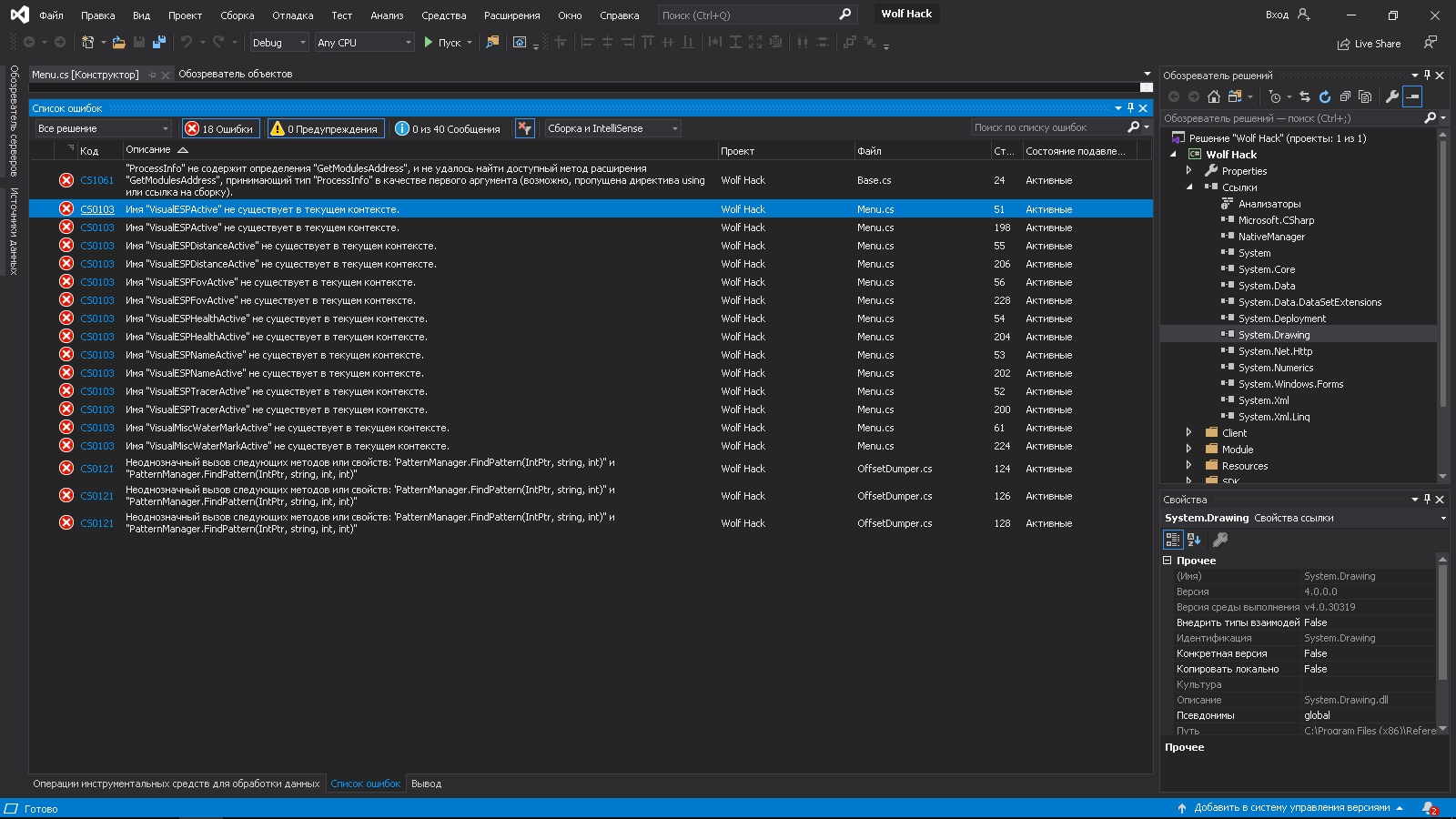Open the Расширения menu
This screenshot has width=1456, height=819.
pyautogui.click(x=512, y=15)
